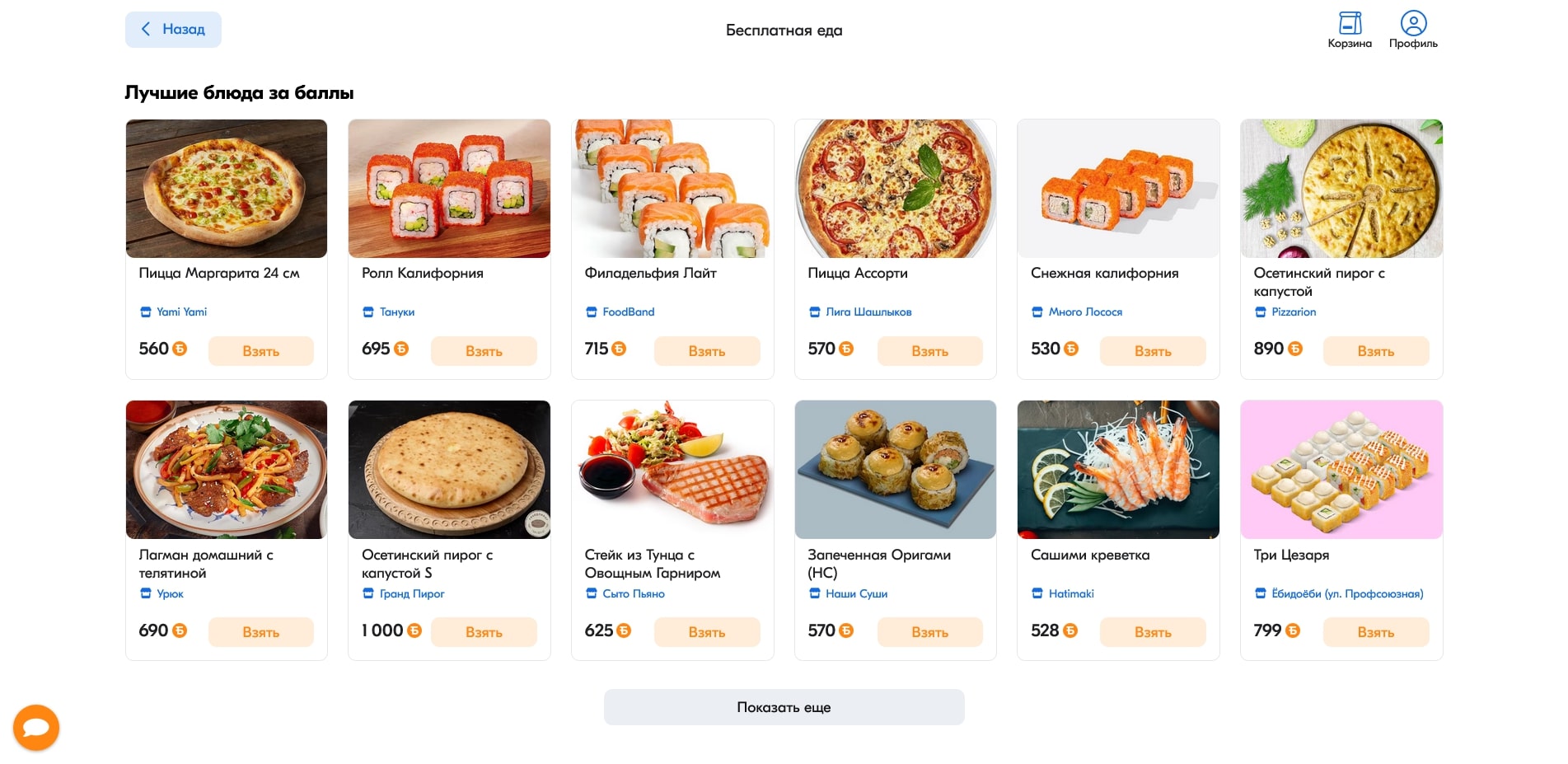The height and width of the screenshot is (764, 1568).
Task: Open the Профиль user icon
Action: point(1413,24)
